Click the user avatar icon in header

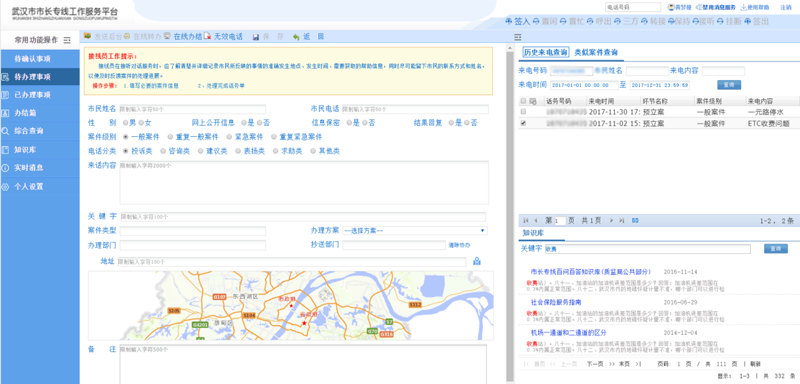671,7
